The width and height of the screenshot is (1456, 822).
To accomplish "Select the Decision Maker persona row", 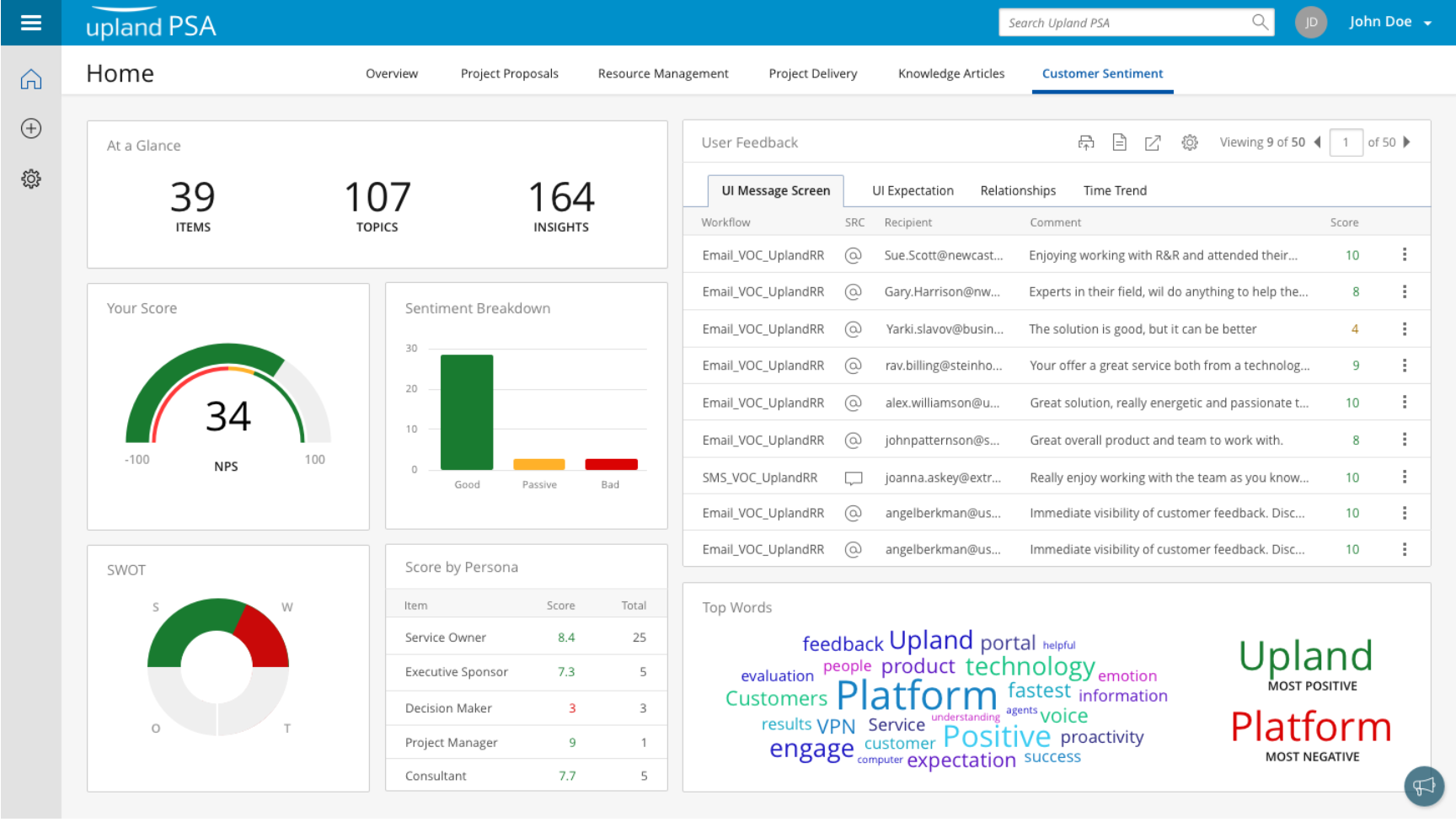I will (x=526, y=708).
